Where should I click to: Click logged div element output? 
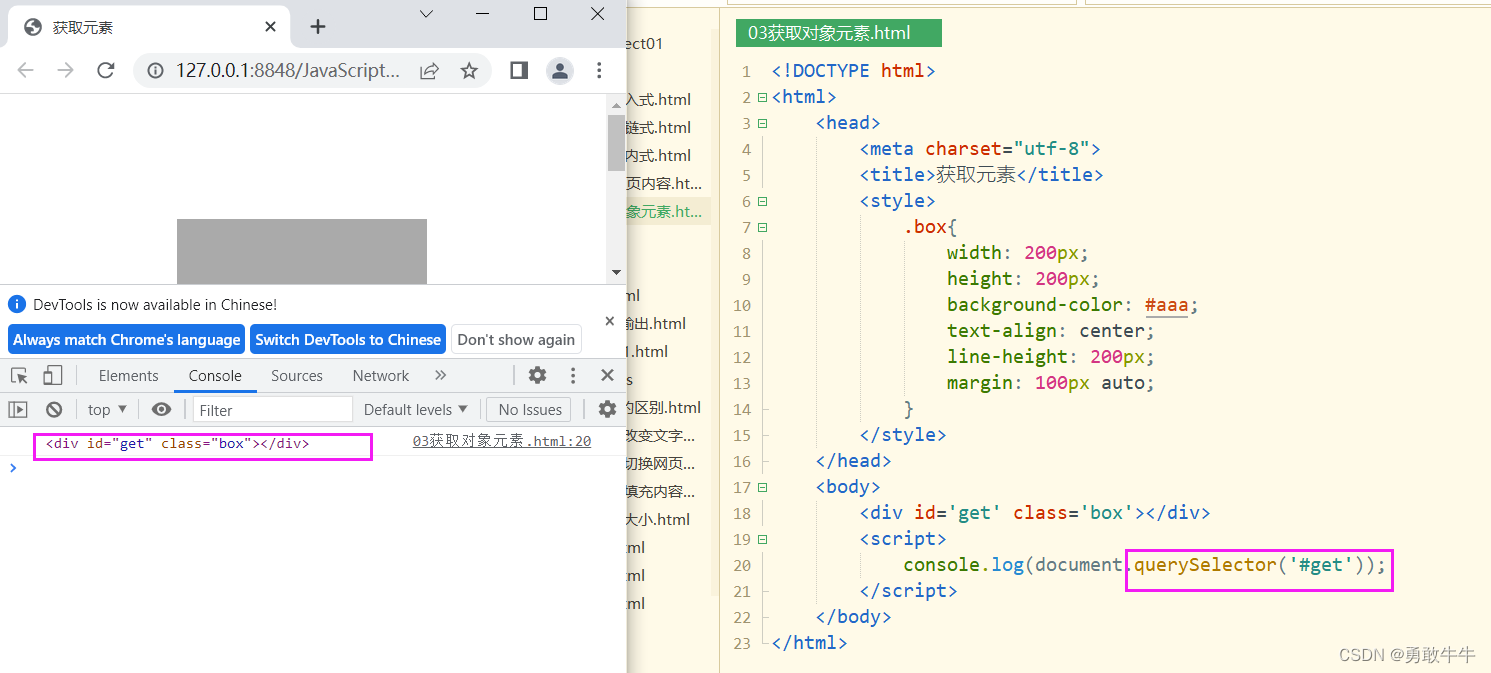point(178,443)
